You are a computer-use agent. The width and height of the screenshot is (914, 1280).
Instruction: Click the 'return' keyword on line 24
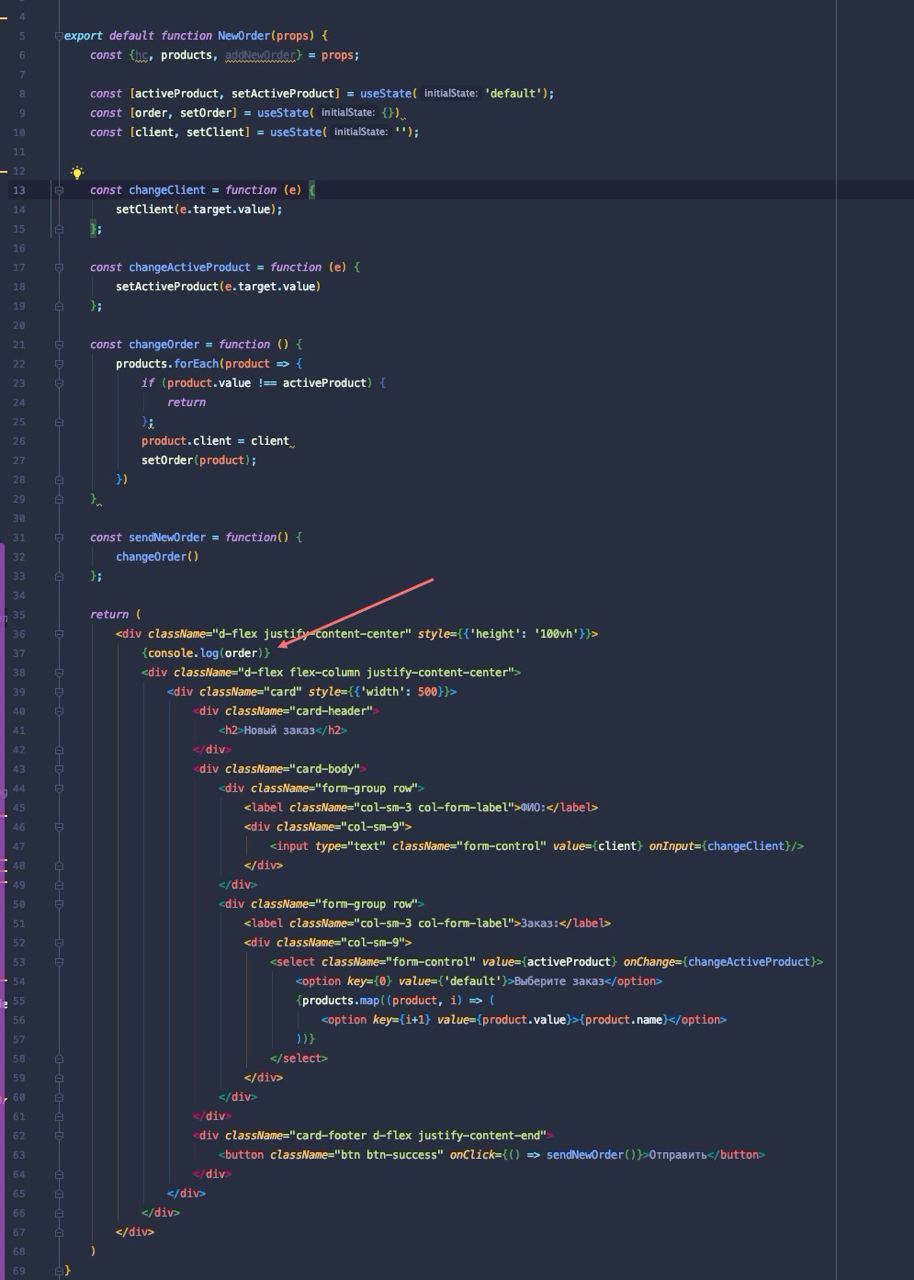coord(186,402)
